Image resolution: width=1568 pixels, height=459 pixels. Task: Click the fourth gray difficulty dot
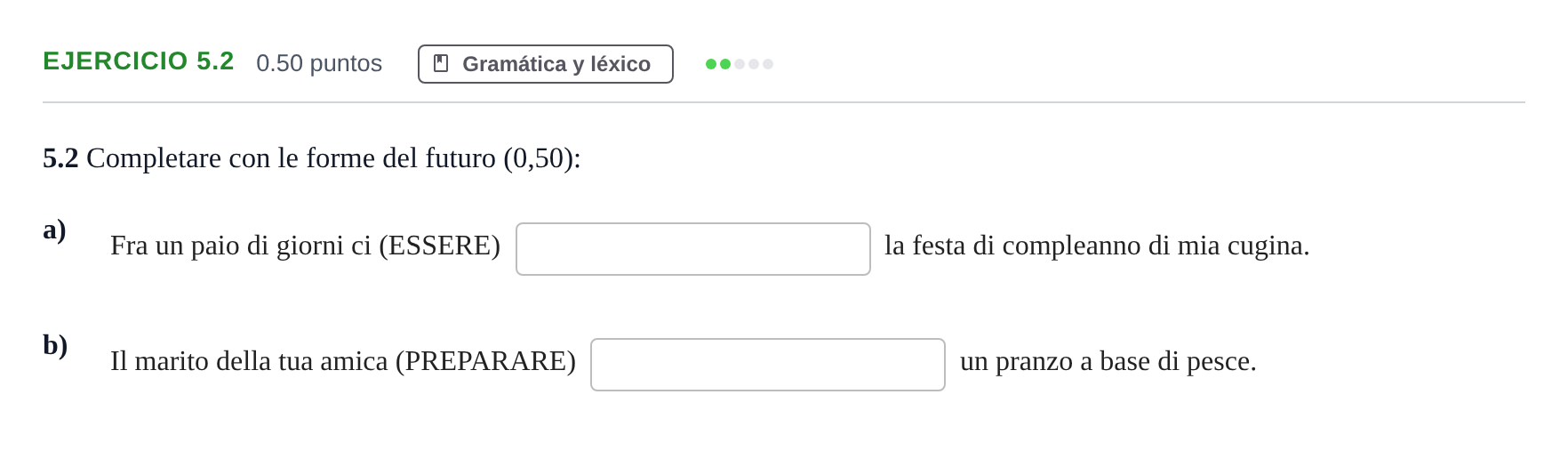pyautogui.click(x=754, y=64)
